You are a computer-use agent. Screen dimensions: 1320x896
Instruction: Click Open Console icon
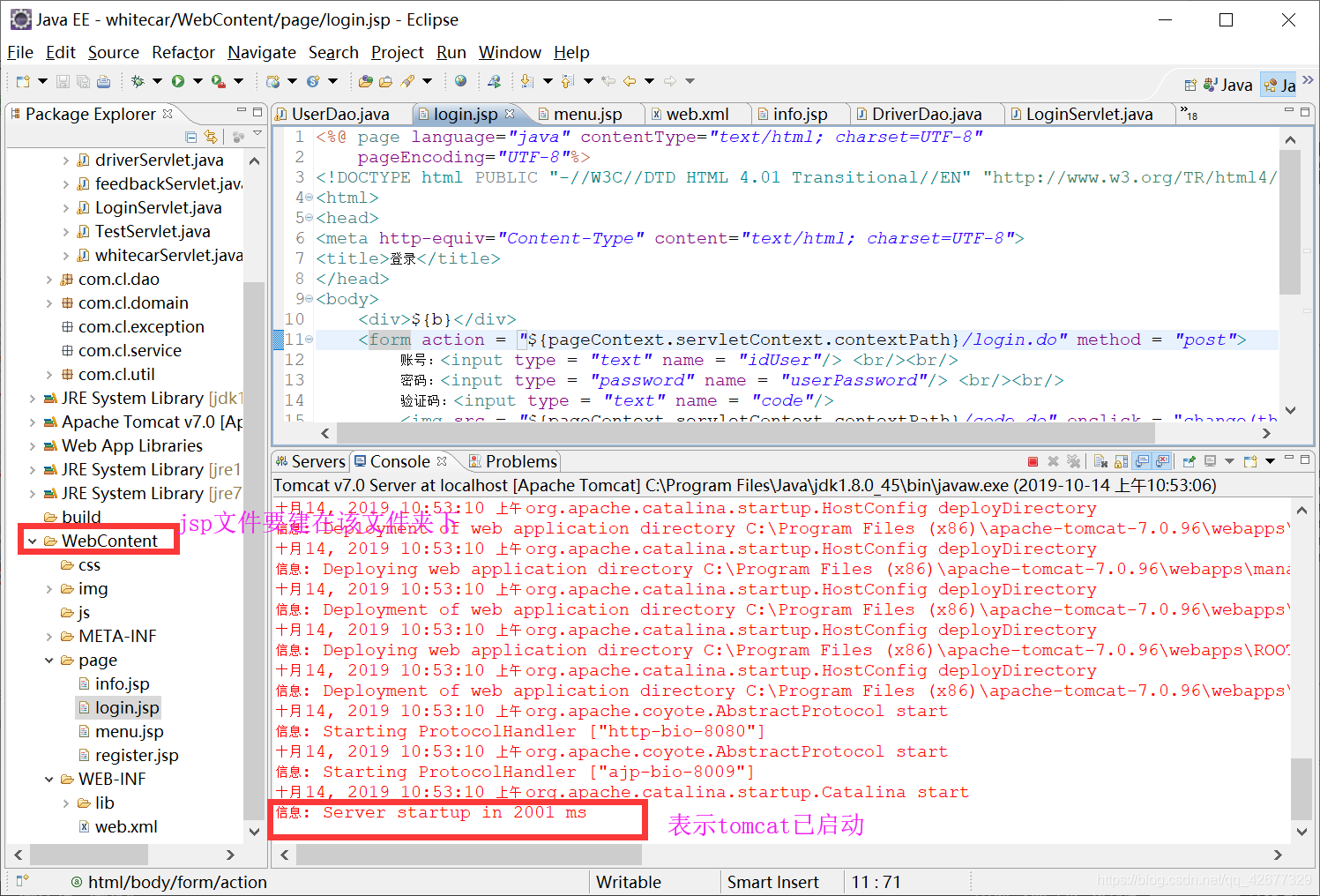[x=1250, y=461]
